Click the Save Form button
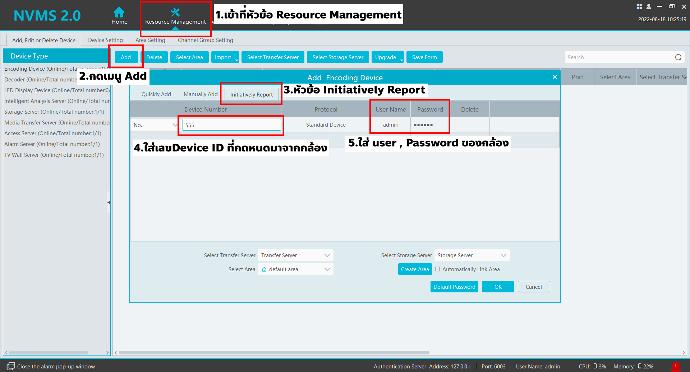 (x=425, y=57)
